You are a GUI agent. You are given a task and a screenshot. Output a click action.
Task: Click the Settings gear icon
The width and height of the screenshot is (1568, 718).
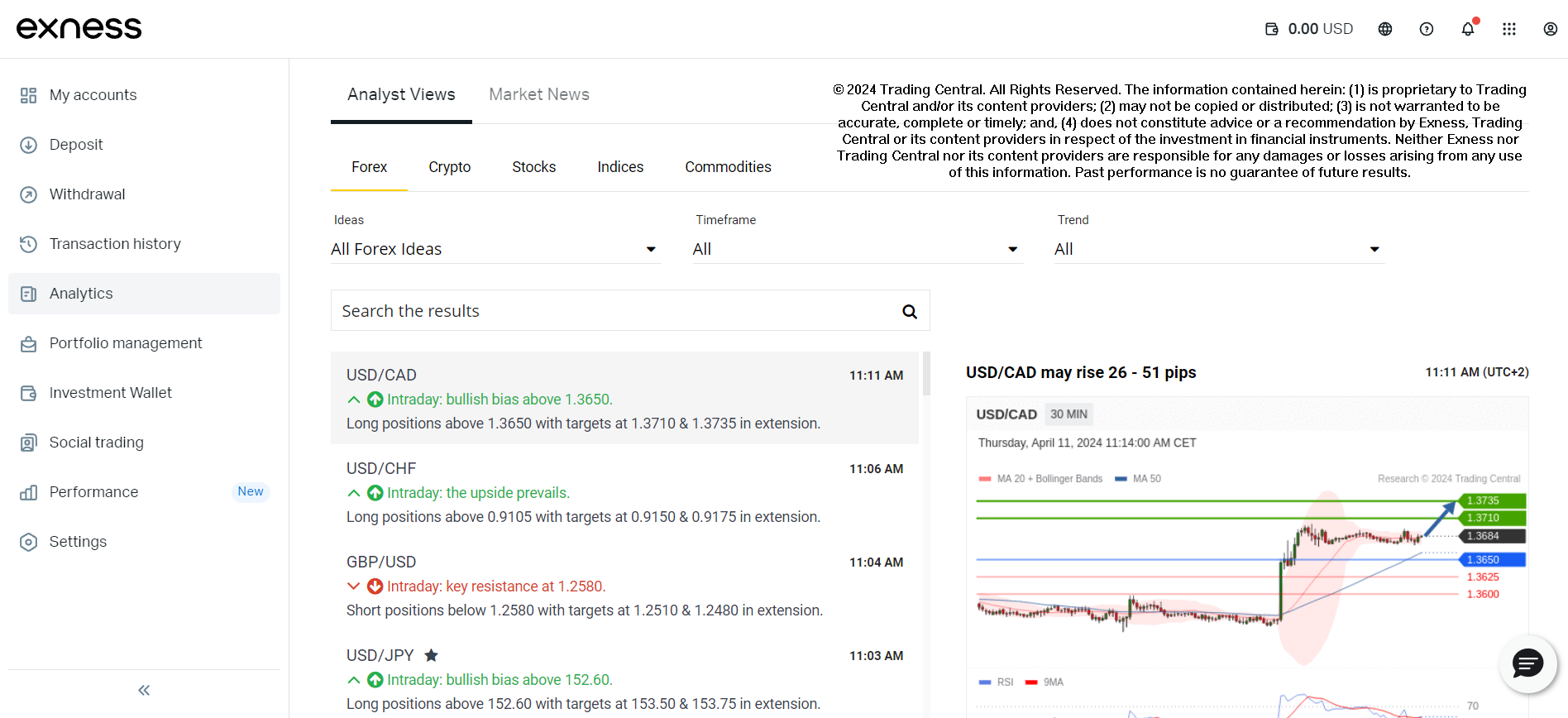click(x=29, y=542)
